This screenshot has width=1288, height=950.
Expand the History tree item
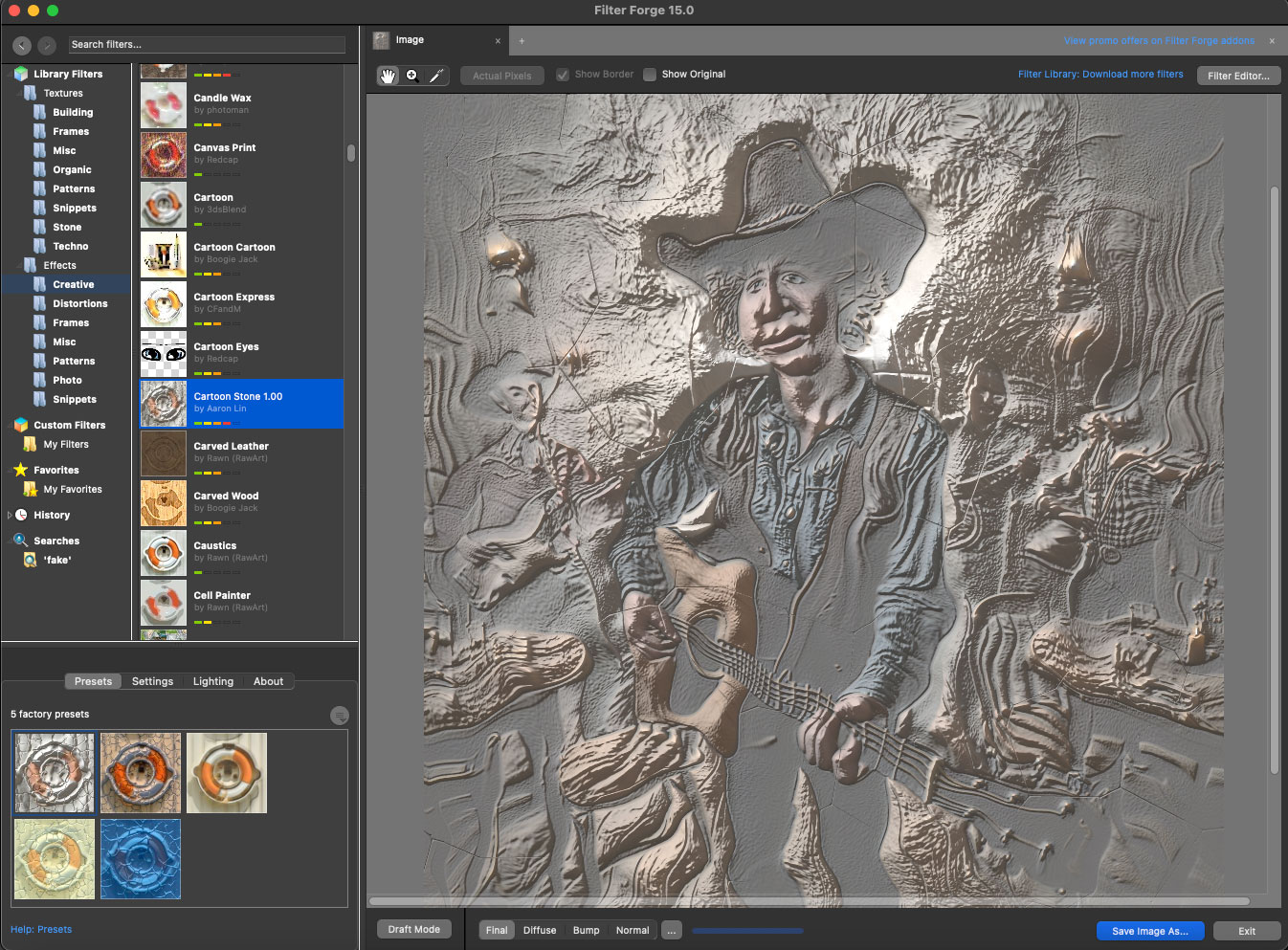pyautogui.click(x=10, y=515)
